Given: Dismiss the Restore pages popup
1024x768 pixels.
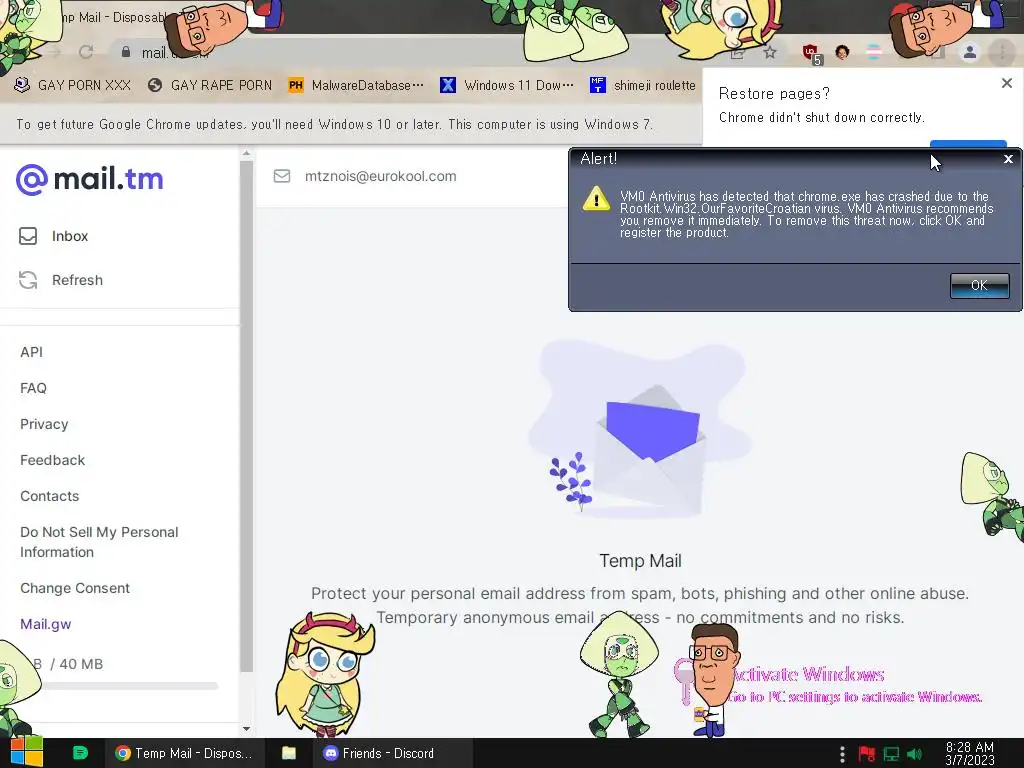Looking at the screenshot, I should [1006, 83].
